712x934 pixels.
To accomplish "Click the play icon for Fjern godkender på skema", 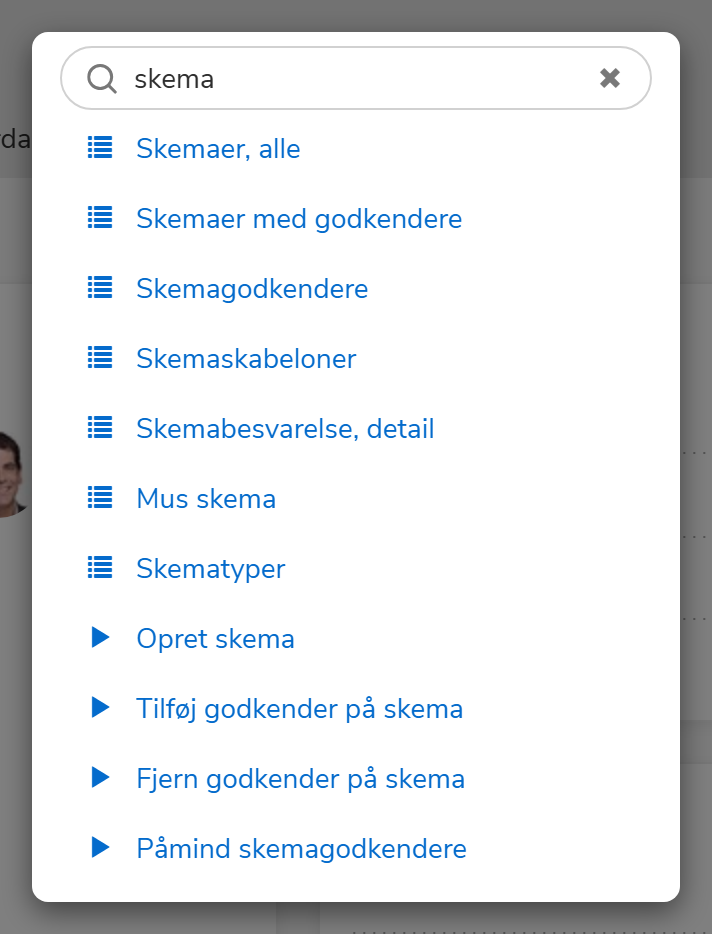I will 100,777.
